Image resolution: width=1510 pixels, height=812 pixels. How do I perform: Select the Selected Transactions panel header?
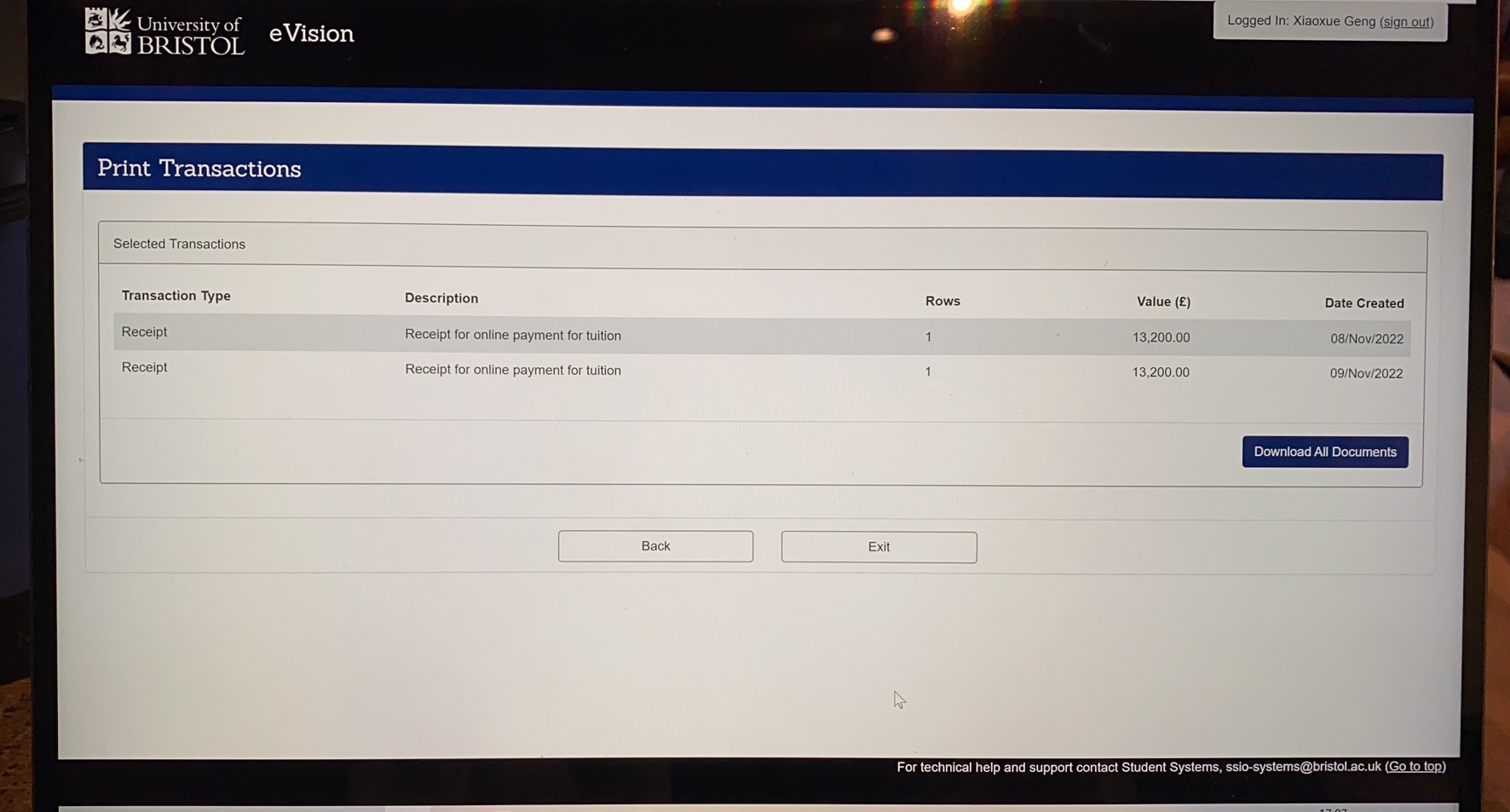pos(179,245)
